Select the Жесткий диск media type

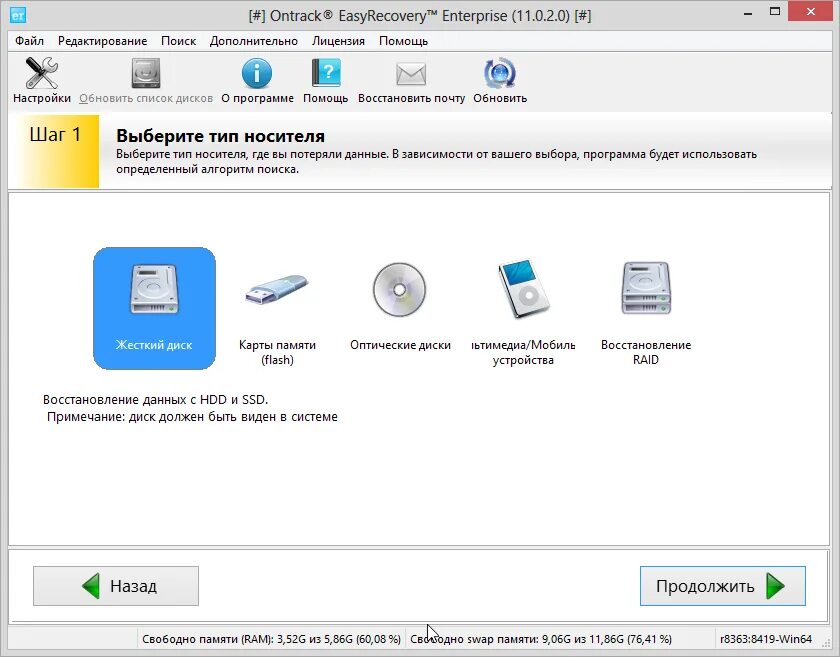click(x=154, y=308)
